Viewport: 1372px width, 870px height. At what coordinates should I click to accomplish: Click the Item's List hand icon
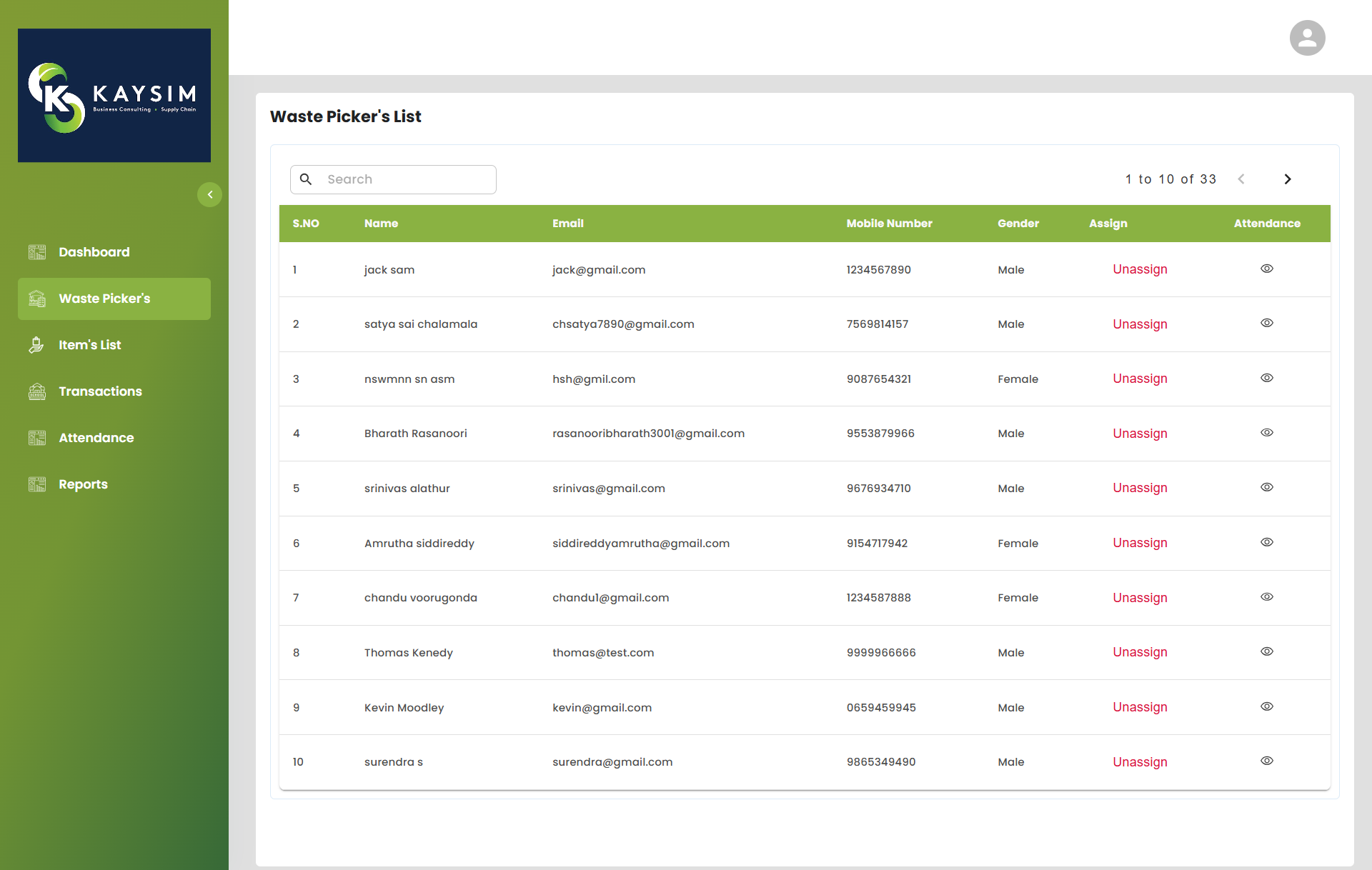coord(36,345)
